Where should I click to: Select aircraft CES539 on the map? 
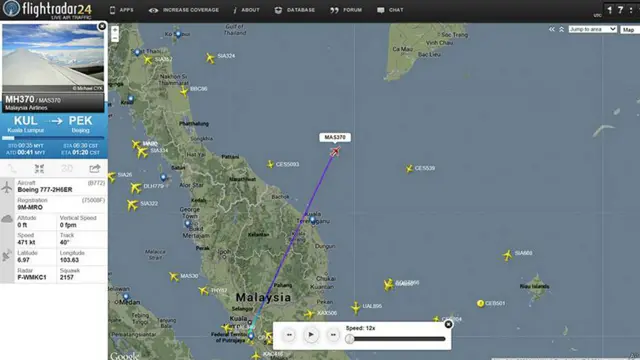tap(409, 168)
